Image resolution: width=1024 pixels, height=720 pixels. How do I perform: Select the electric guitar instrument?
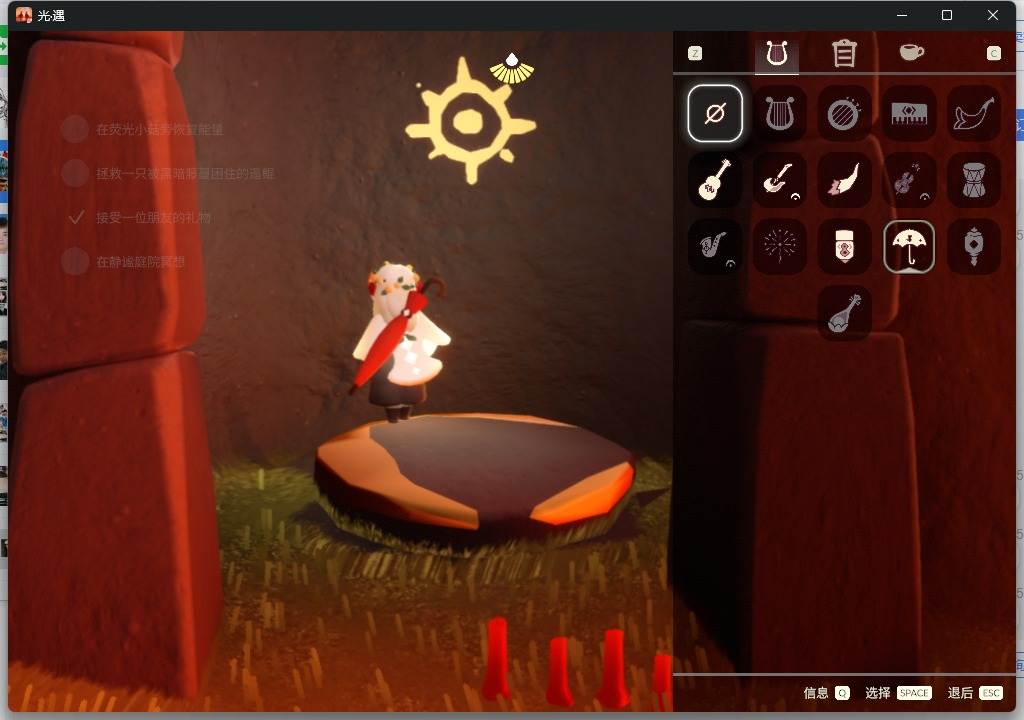779,180
